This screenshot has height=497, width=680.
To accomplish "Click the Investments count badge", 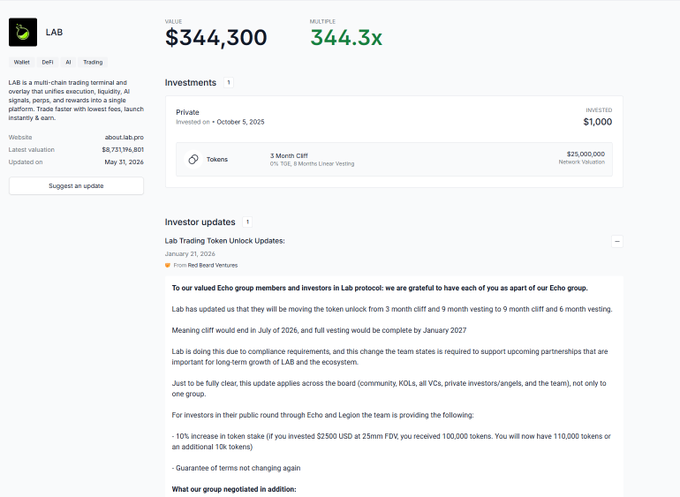I will click(x=229, y=82).
